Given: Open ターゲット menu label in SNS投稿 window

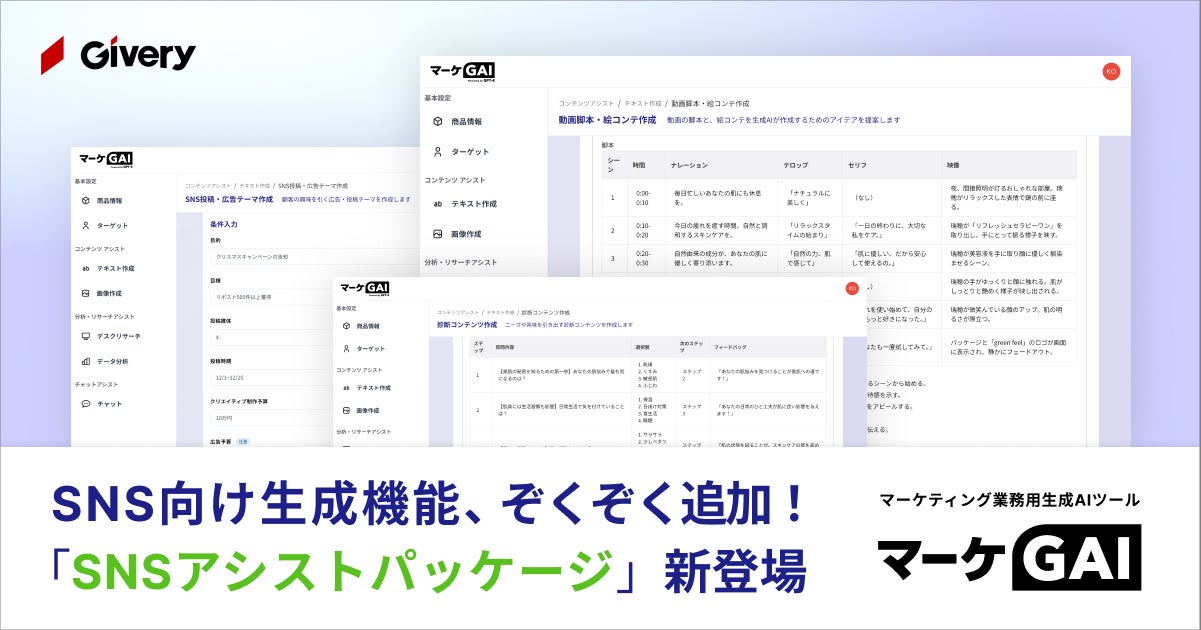Looking at the screenshot, I should 113,226.
